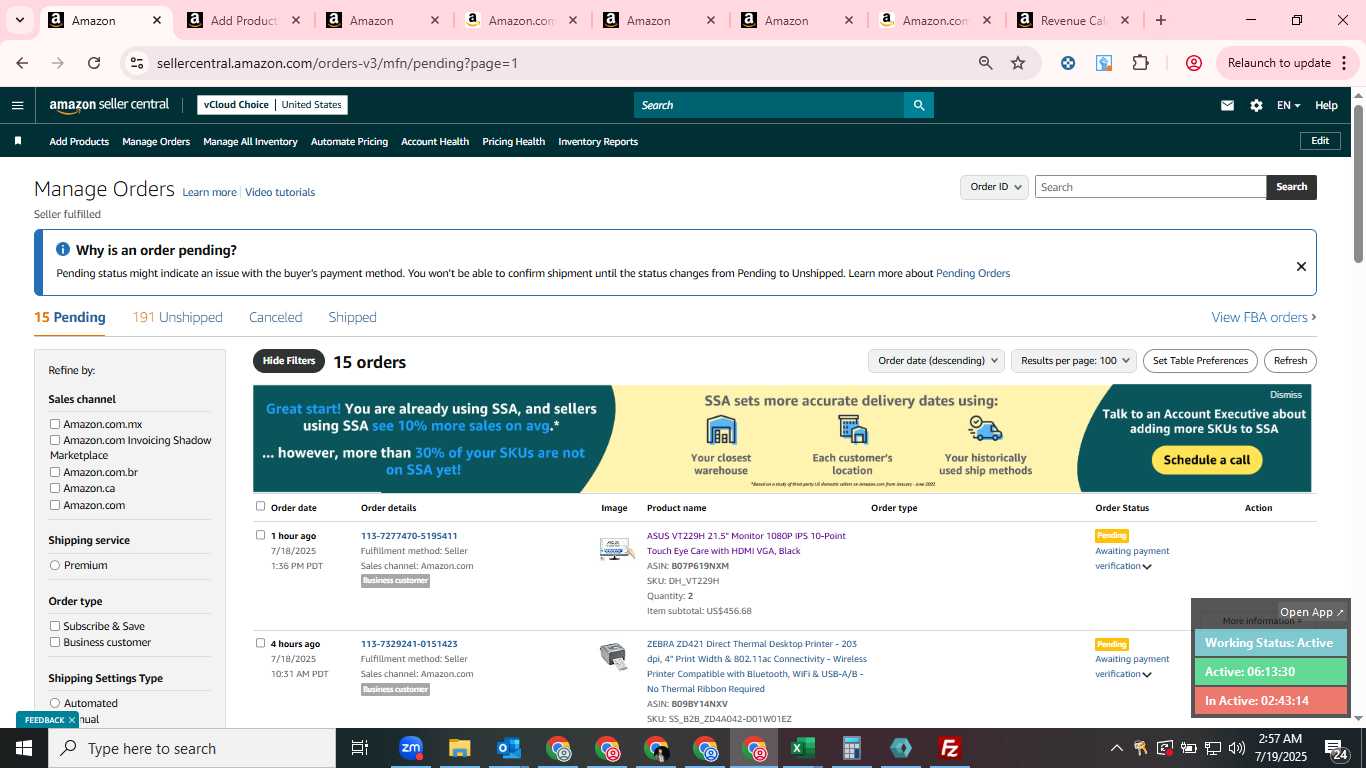Image resolution: width=1366 pixels, height=768 pixels.
Task: Bookmark this page with the star icon
Action: [1018, 63]
